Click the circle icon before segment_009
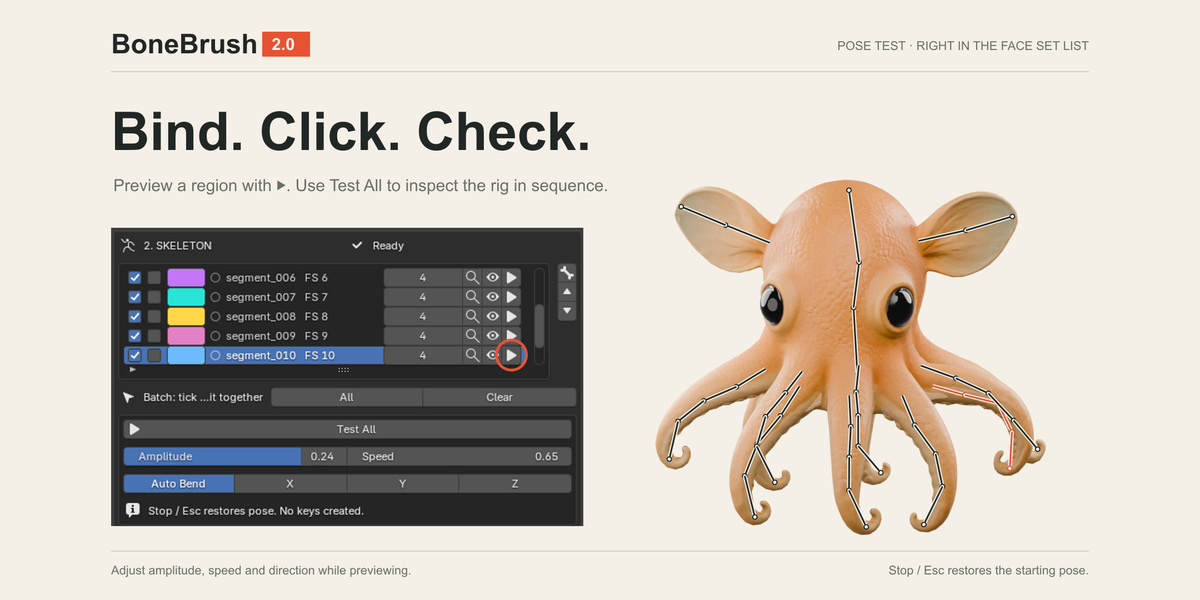This screenshot has width=1200, height=600. point(215,336)
